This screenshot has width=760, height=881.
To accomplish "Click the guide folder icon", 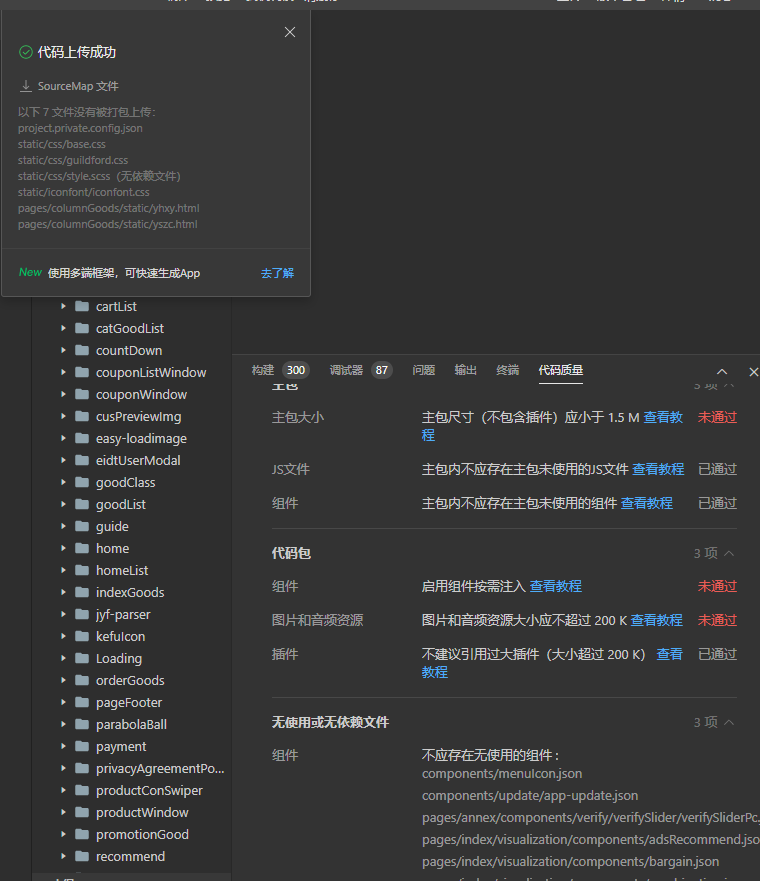I will [82, 526].
